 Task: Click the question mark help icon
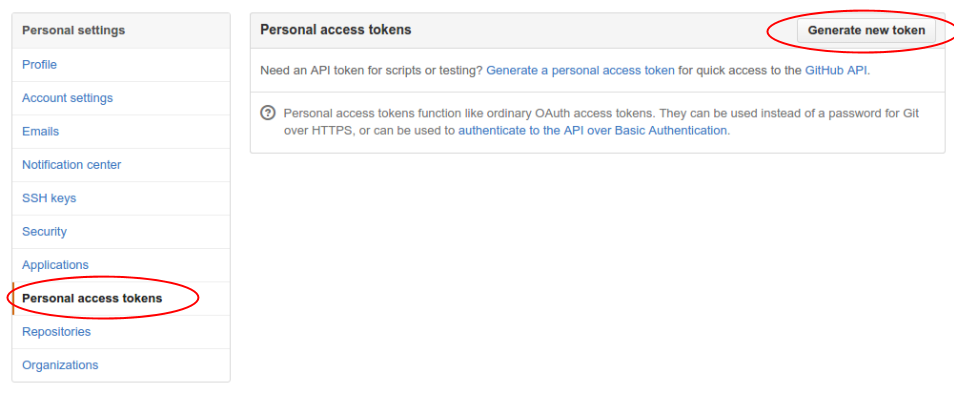267,113
